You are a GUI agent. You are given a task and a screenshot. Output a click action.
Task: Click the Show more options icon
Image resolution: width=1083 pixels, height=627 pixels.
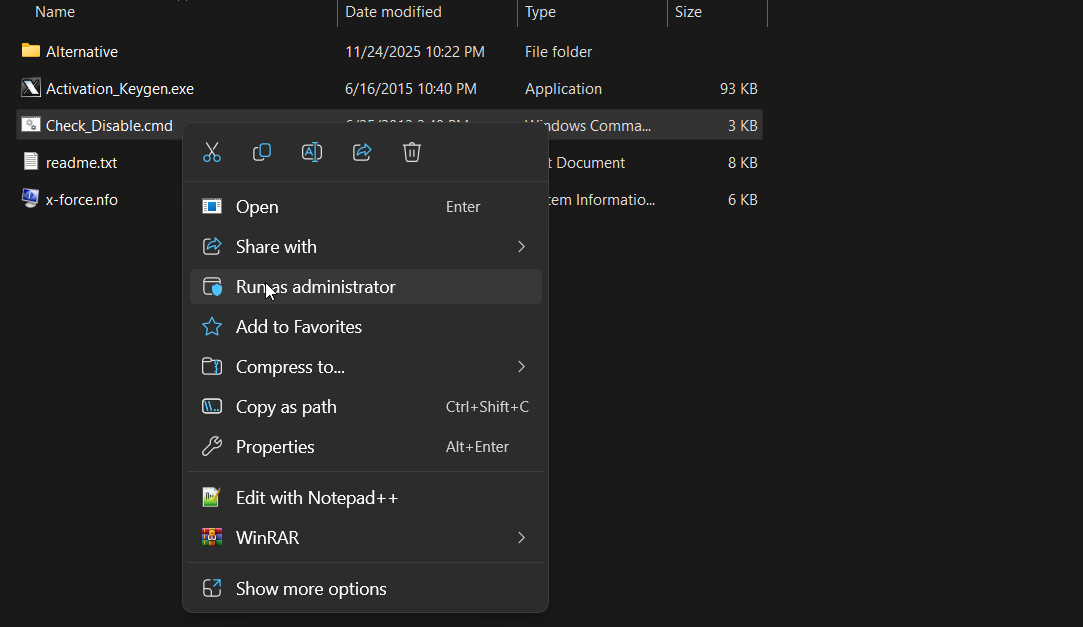pos(211,588)
